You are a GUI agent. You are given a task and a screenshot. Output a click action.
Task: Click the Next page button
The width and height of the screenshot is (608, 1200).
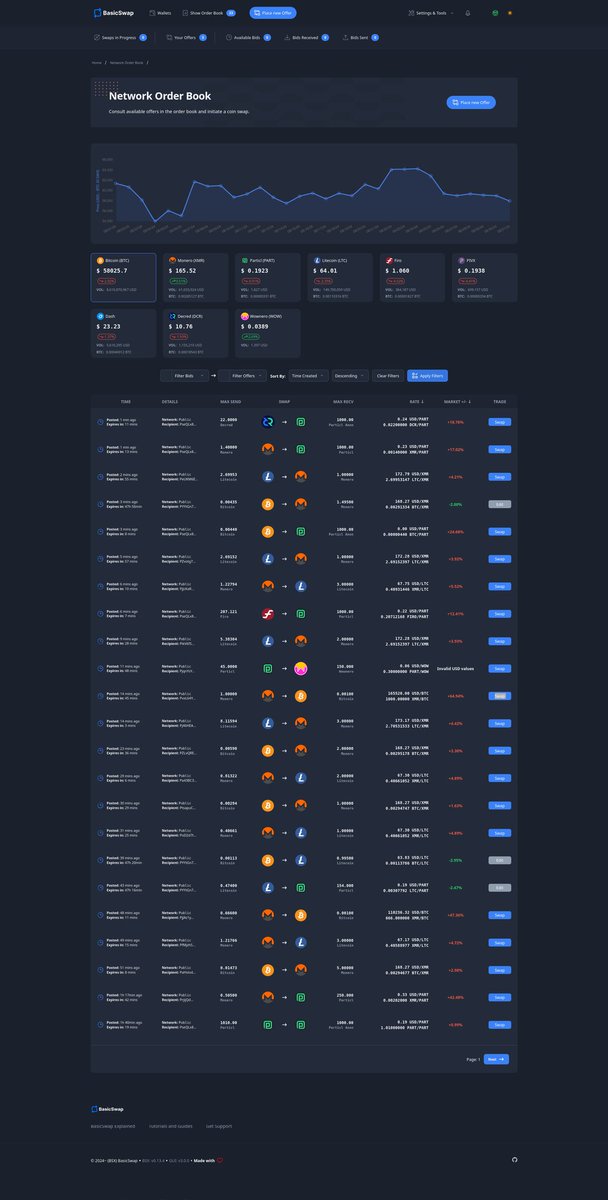coord(497,1059)
